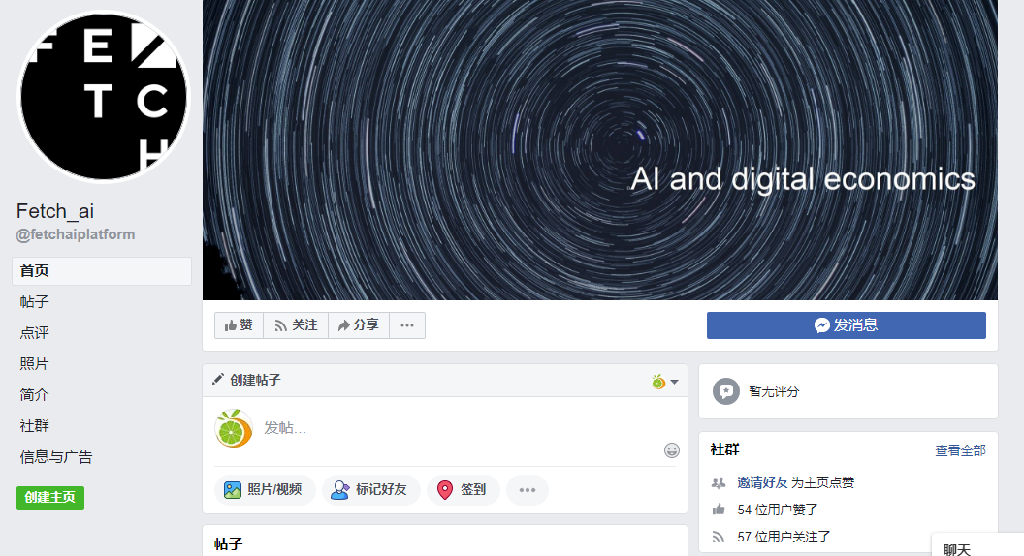Screen dimensions: 1024x556
Task: Click the 查看全部 link in 社群
Action: (x=960, y=450)
